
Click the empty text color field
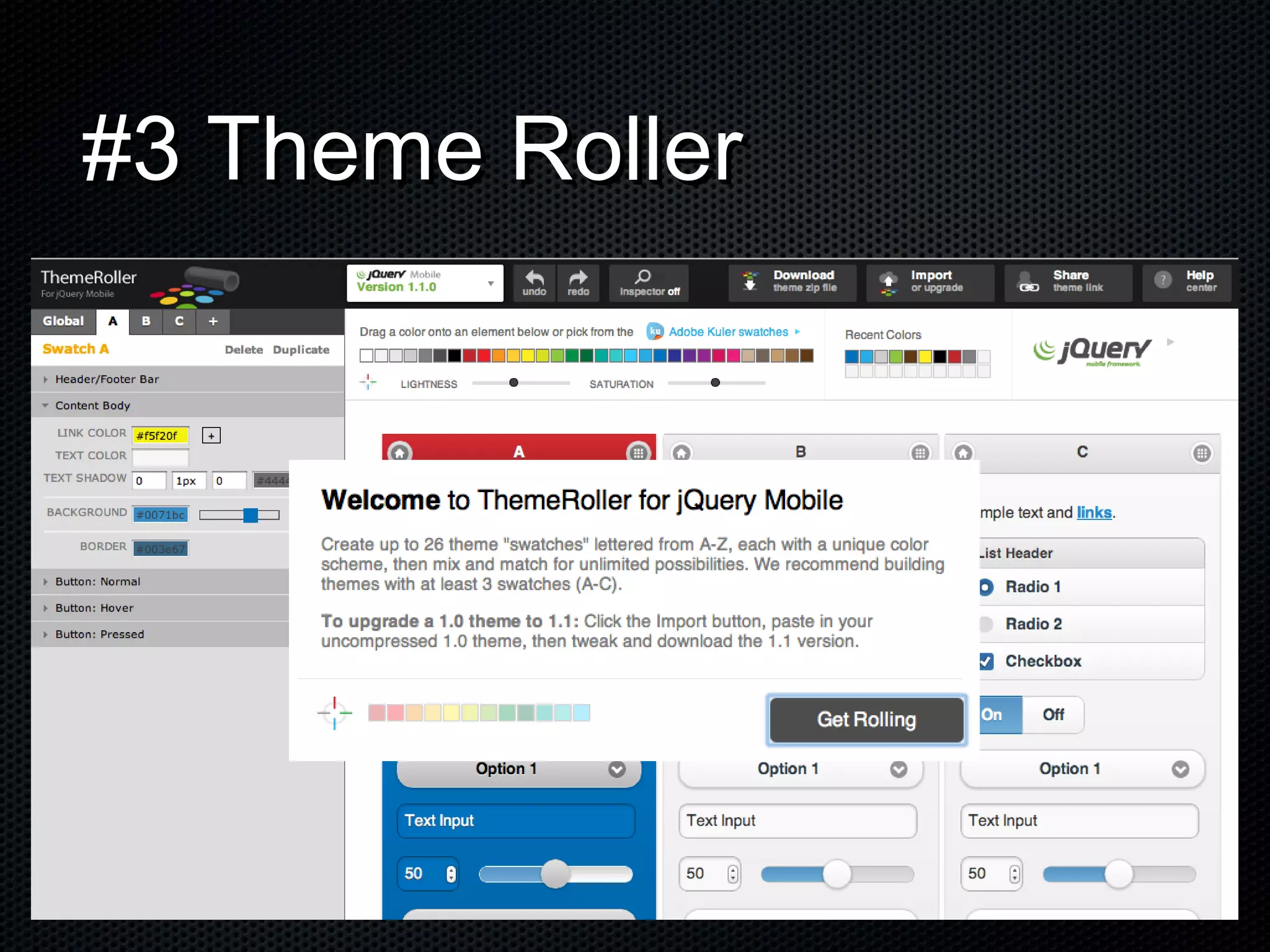click(x=161, y=457)
